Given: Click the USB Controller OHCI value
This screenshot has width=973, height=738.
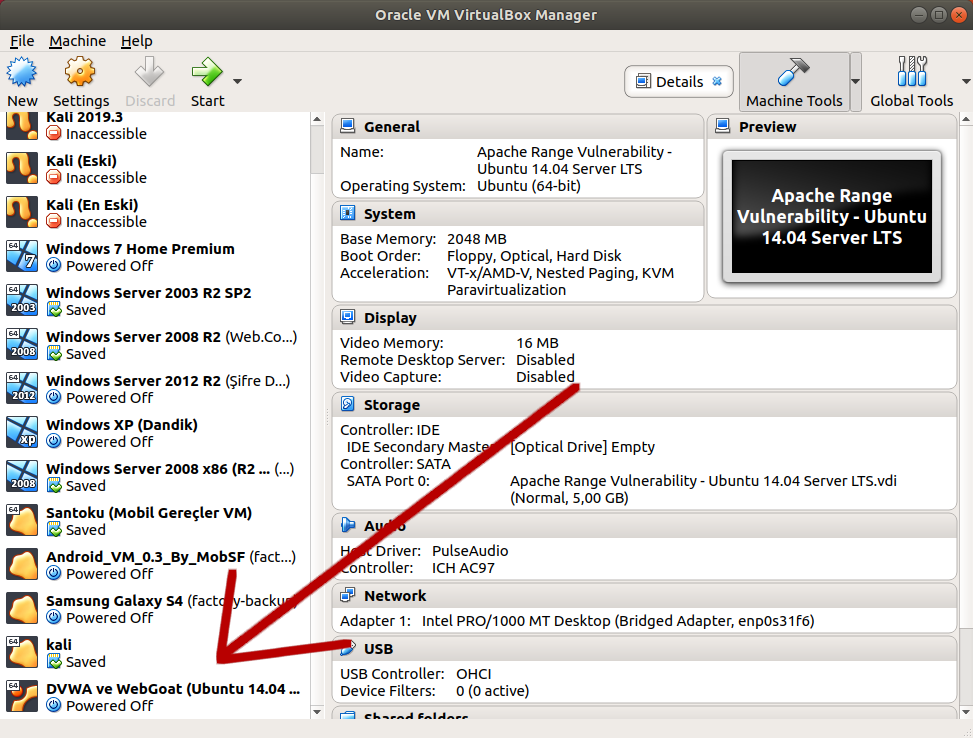Looking at the screenshot, I should (x=473, y=674).
